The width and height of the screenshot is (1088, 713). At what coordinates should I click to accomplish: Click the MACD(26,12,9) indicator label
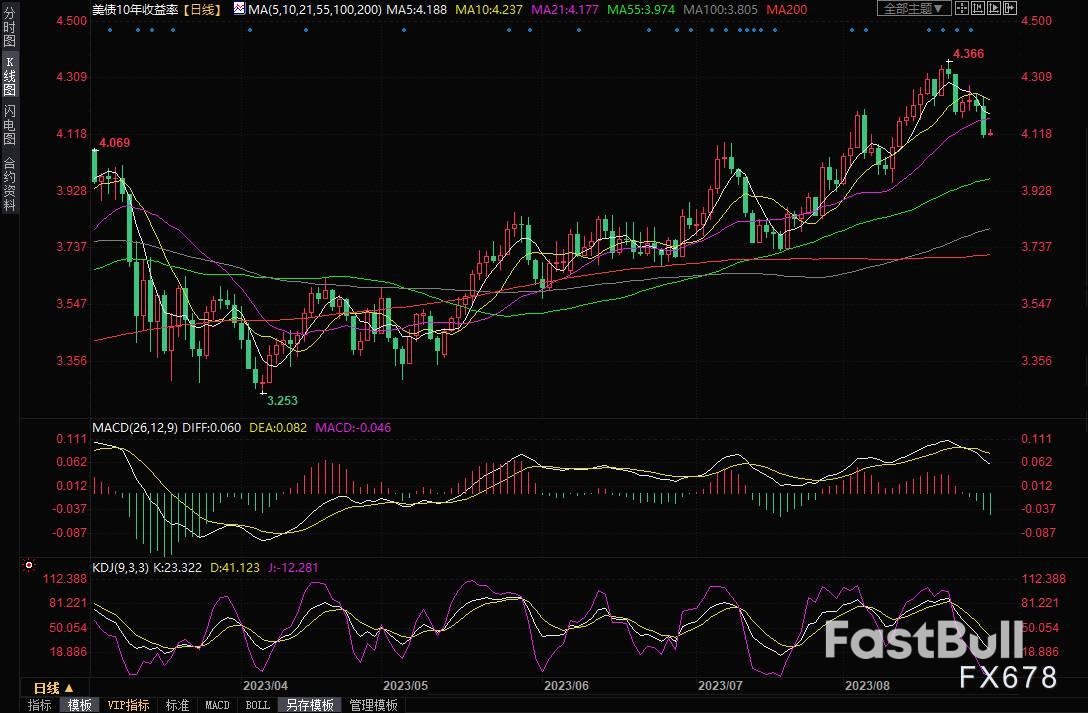[x=135, y=427]
